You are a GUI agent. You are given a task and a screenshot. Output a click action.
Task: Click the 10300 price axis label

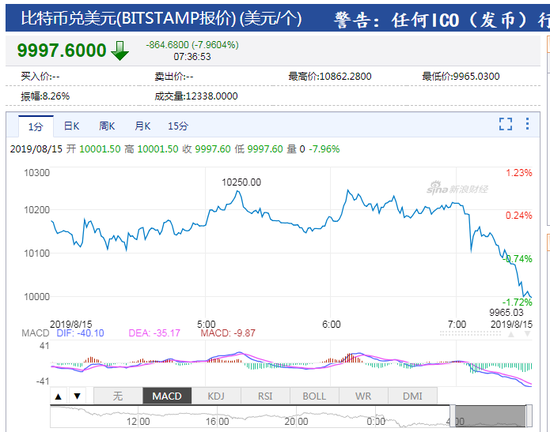tap(37, 173)
